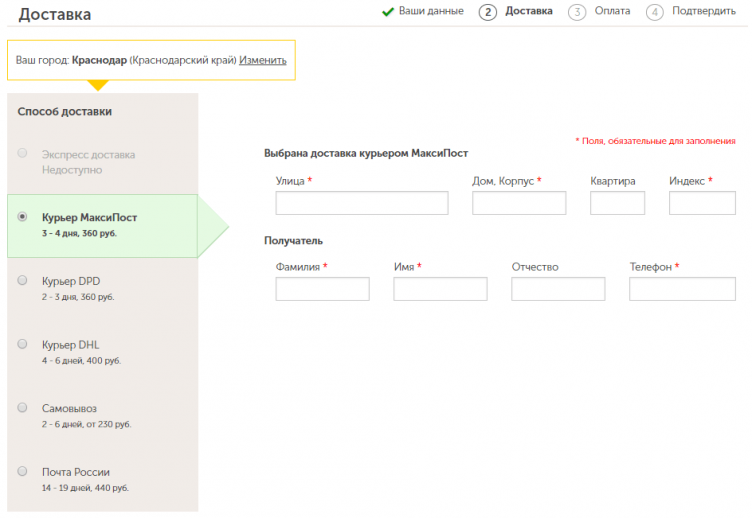Select the Курьер МаксиПост radio button
752x518 pixels.
pos(23,217)
